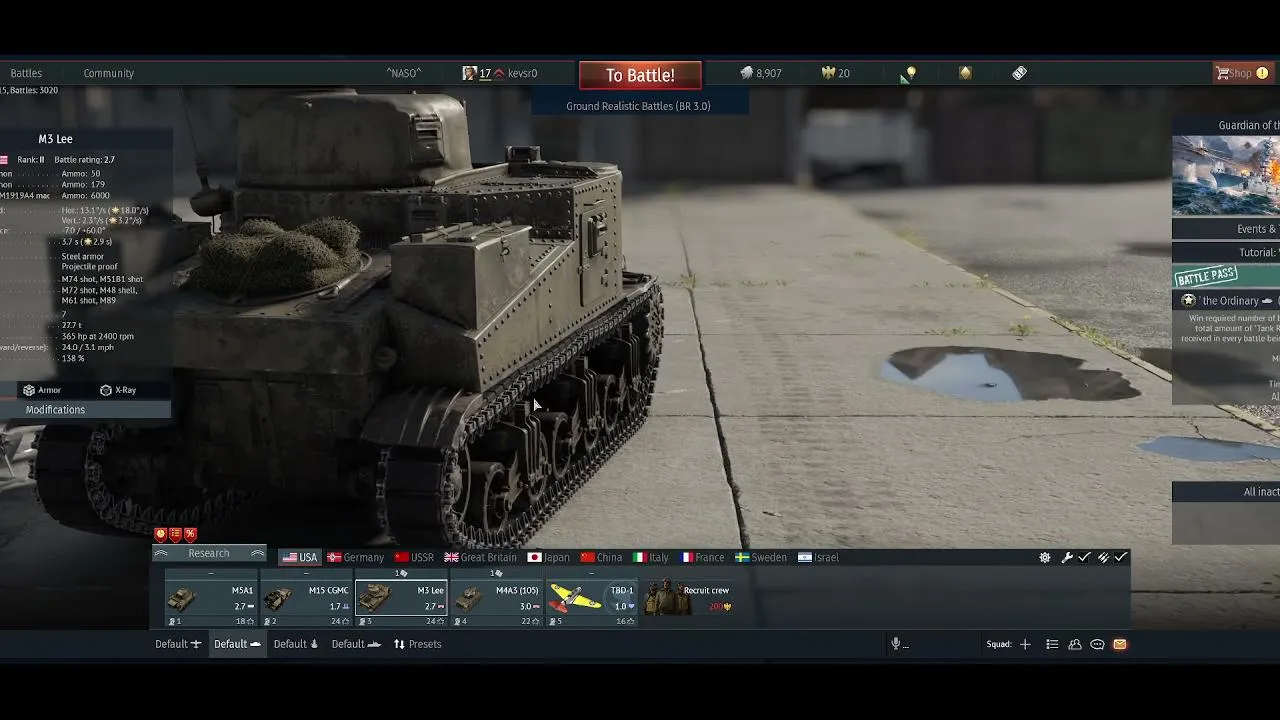Select the Japan nation tab
1280x720 pixels.
coord(549,558)
